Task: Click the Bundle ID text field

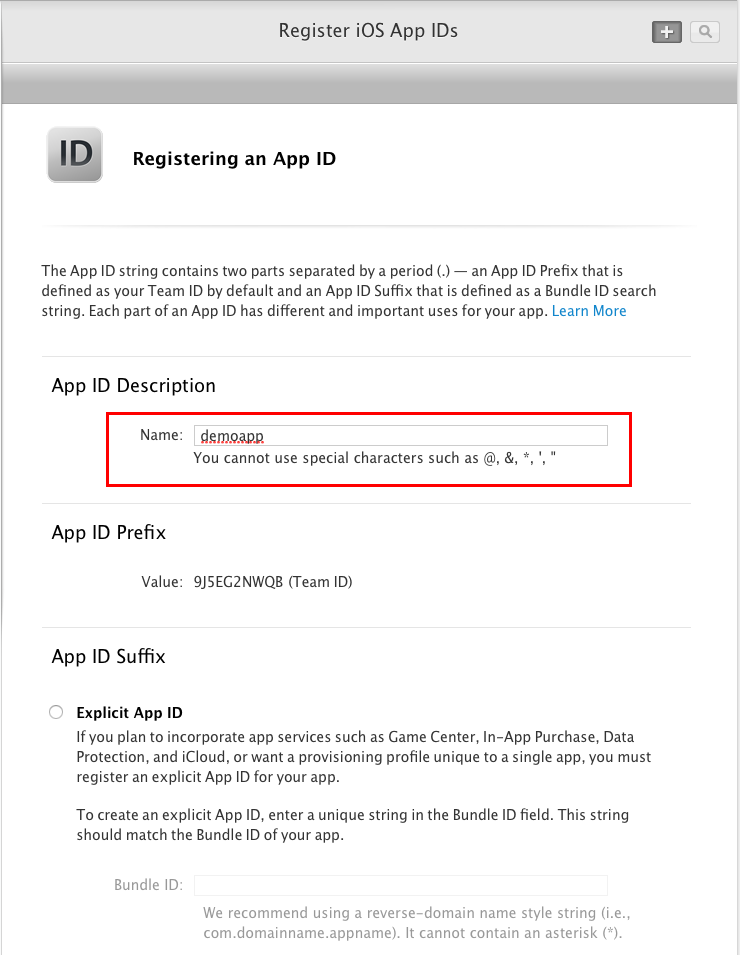Action: (x=401, y=885)
